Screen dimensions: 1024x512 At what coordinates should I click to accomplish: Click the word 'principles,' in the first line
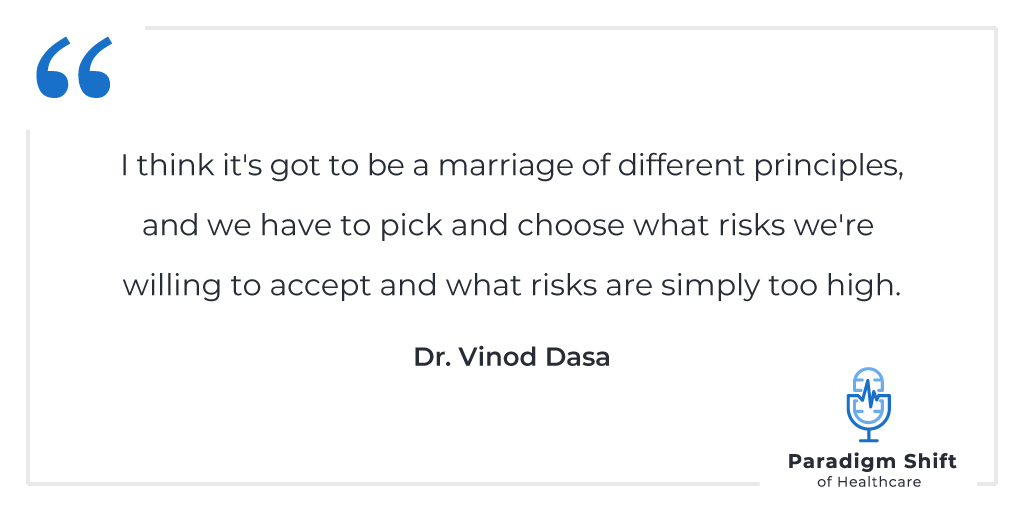click(829, 168)
